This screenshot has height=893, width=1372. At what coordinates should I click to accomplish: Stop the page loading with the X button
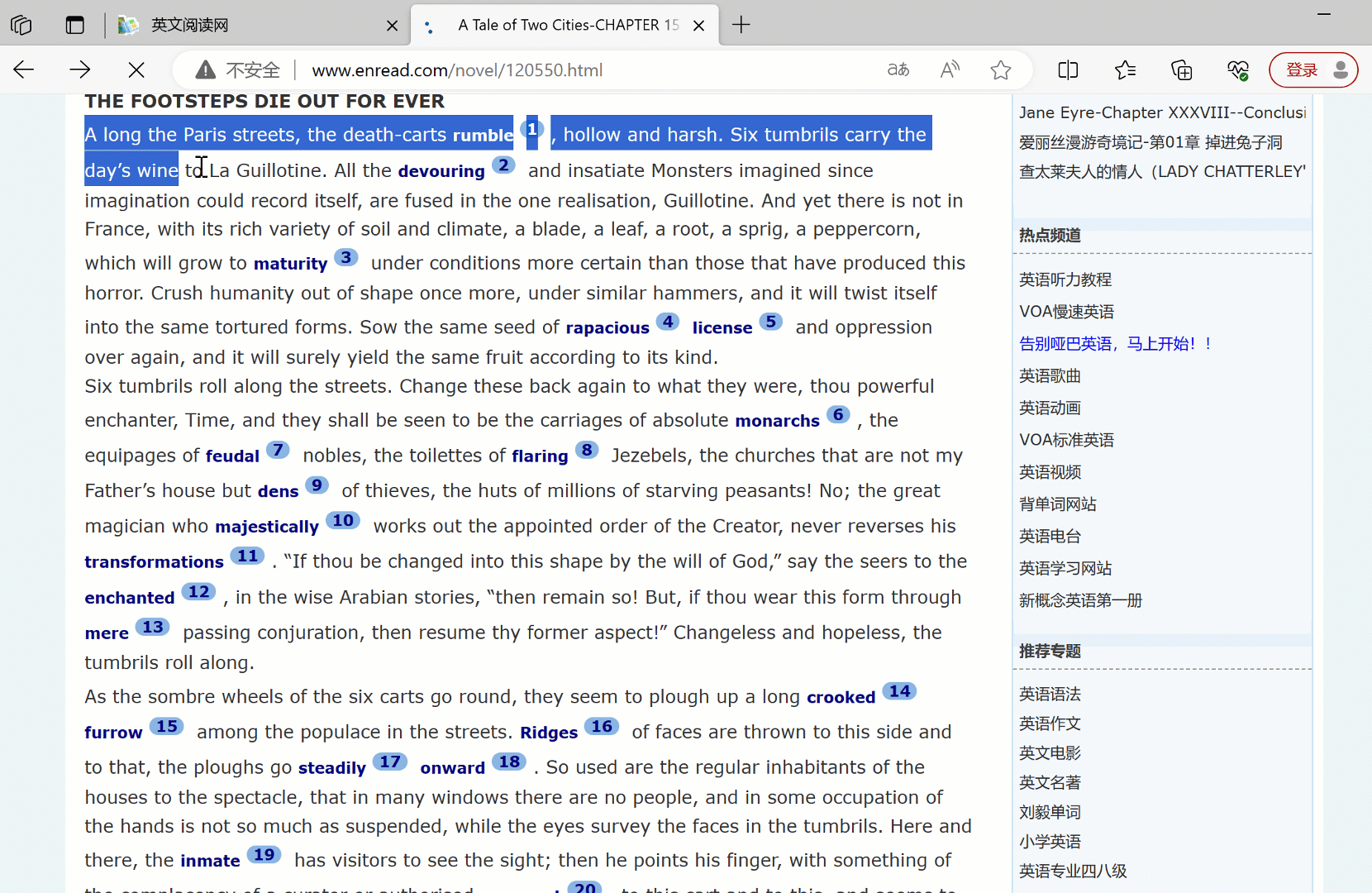[x=136, y=69]
